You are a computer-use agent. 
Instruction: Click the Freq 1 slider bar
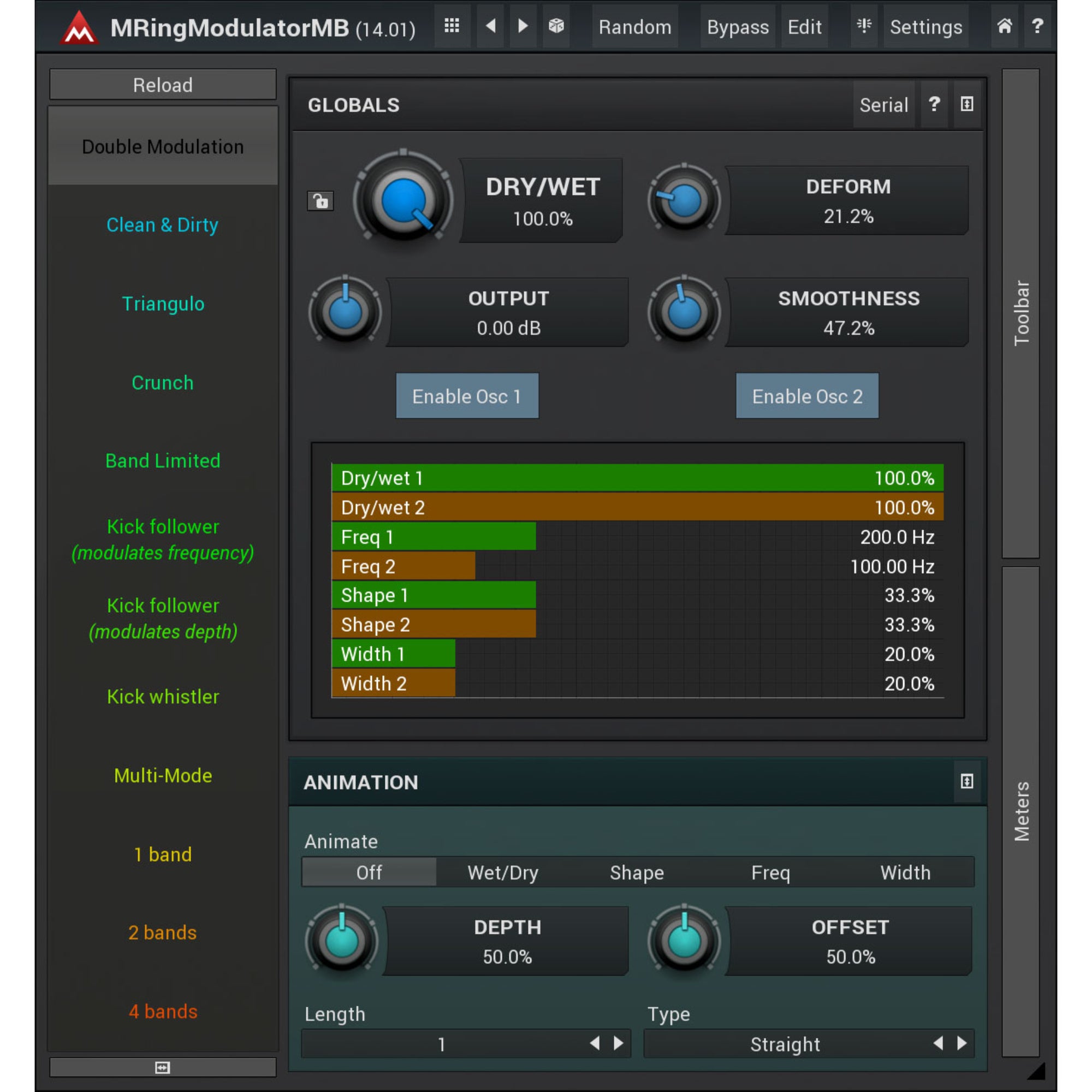(638, 536)
